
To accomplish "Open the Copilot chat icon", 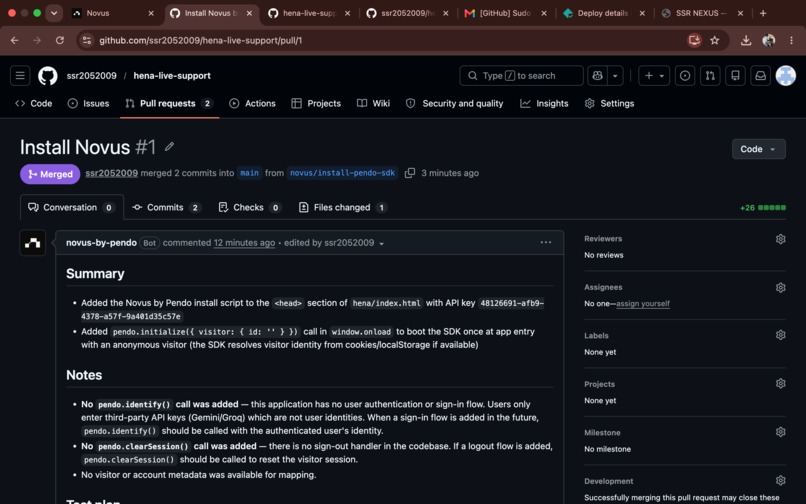I will (597, 76).
